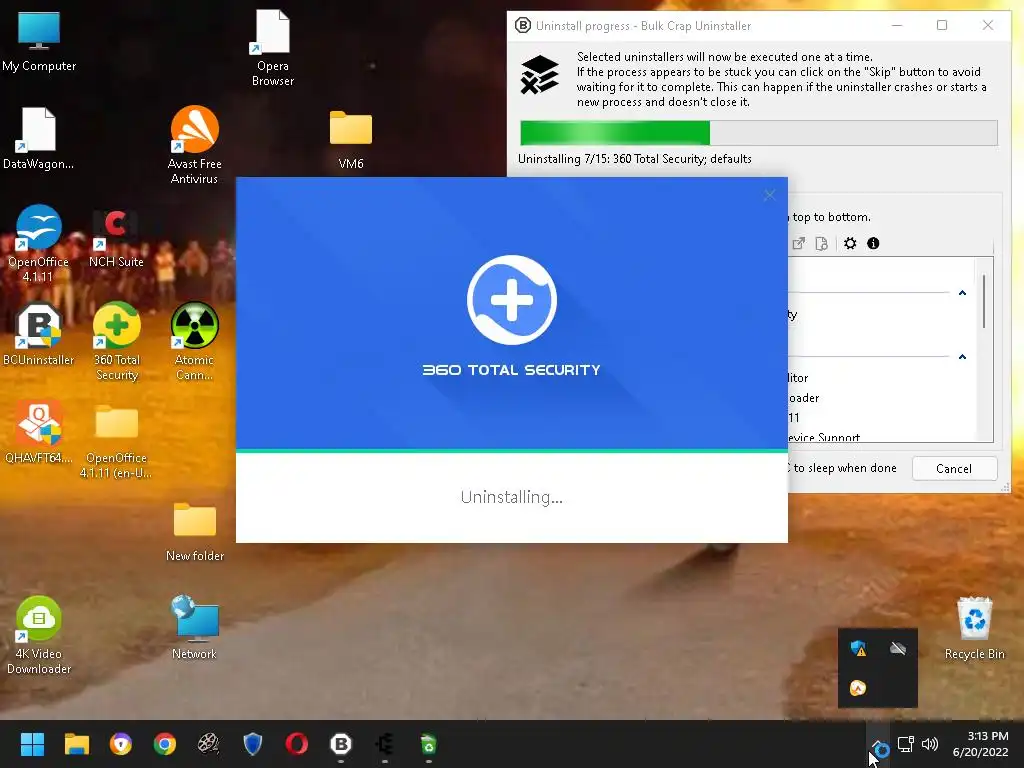Select the Network desktop icon
Image resolution: width=1024 pixels, height=768 pixels.
point(195,628)
